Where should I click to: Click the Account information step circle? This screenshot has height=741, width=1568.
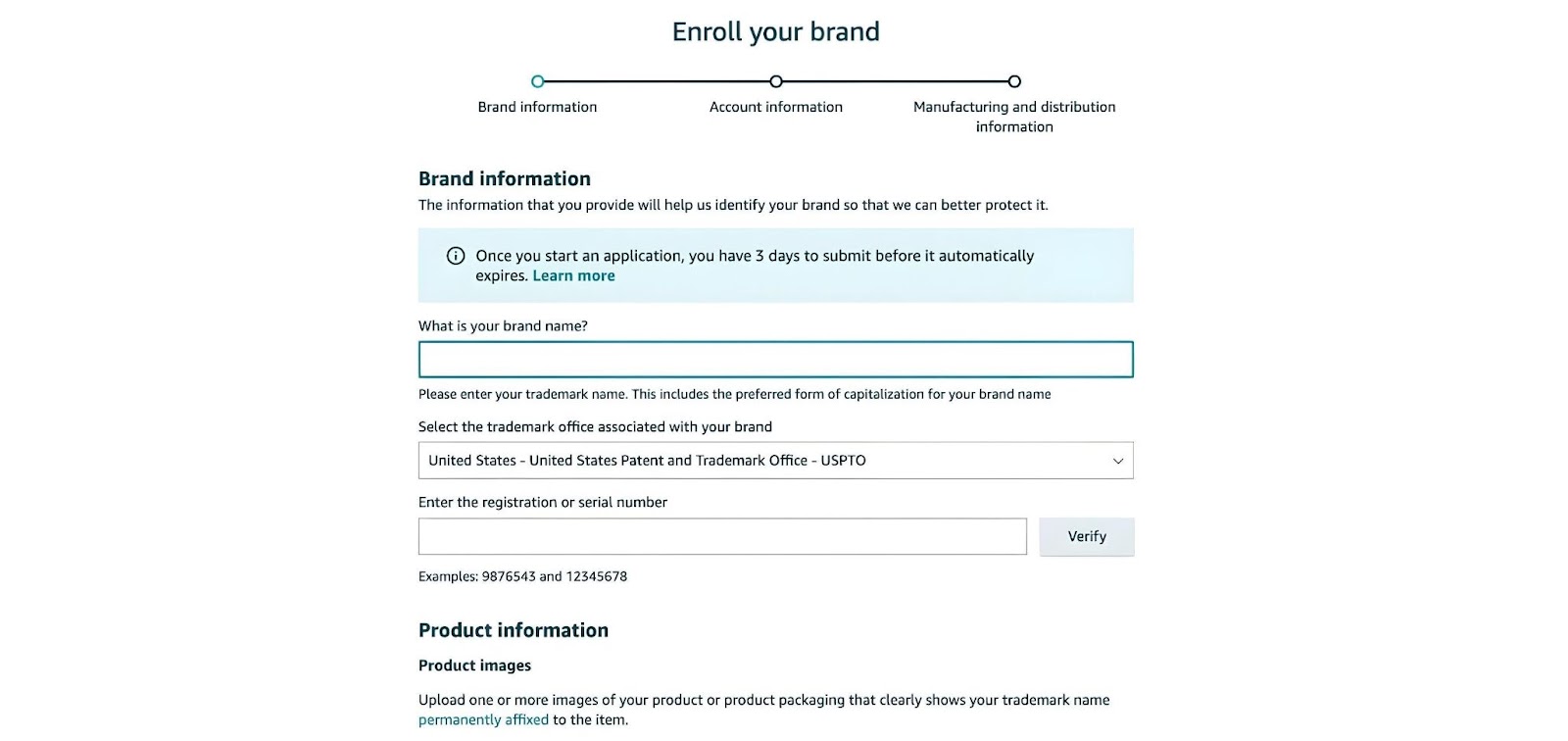(776, 81)
